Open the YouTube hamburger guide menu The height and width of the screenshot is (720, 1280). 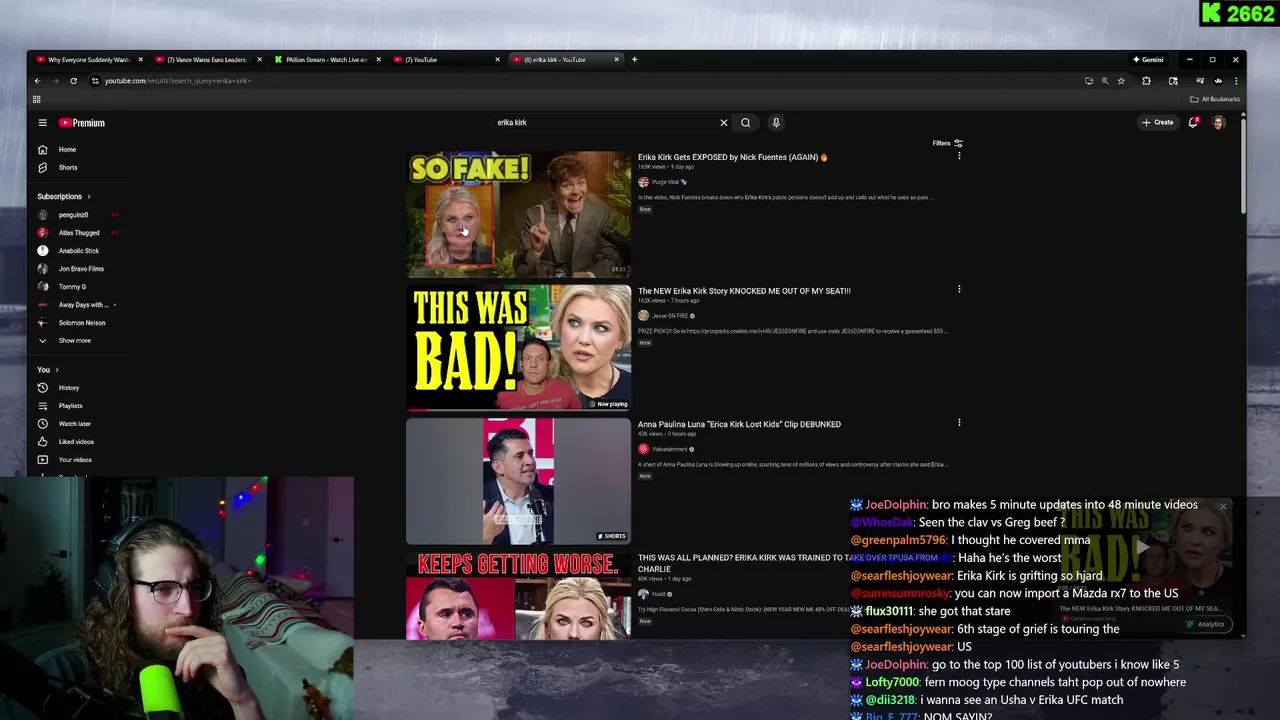point(42,123)
